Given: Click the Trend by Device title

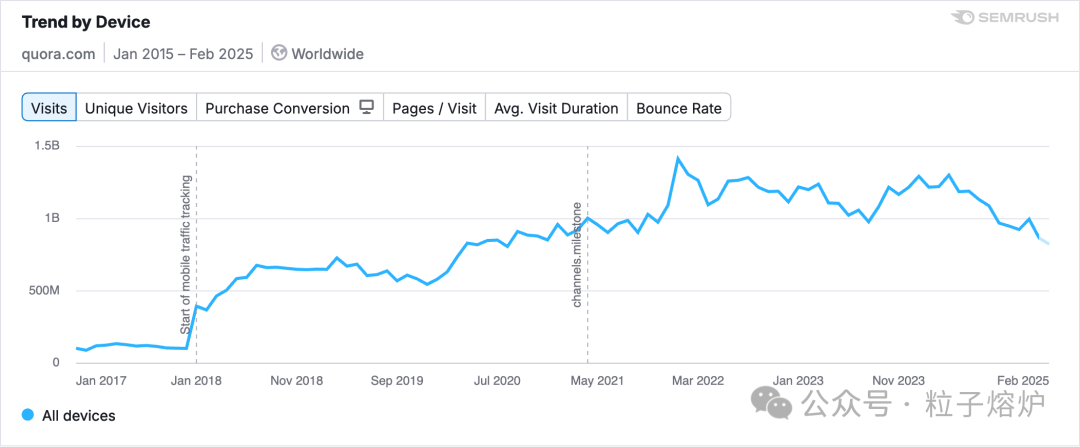Looking at the screenshot, I should (x=86, y=22).
